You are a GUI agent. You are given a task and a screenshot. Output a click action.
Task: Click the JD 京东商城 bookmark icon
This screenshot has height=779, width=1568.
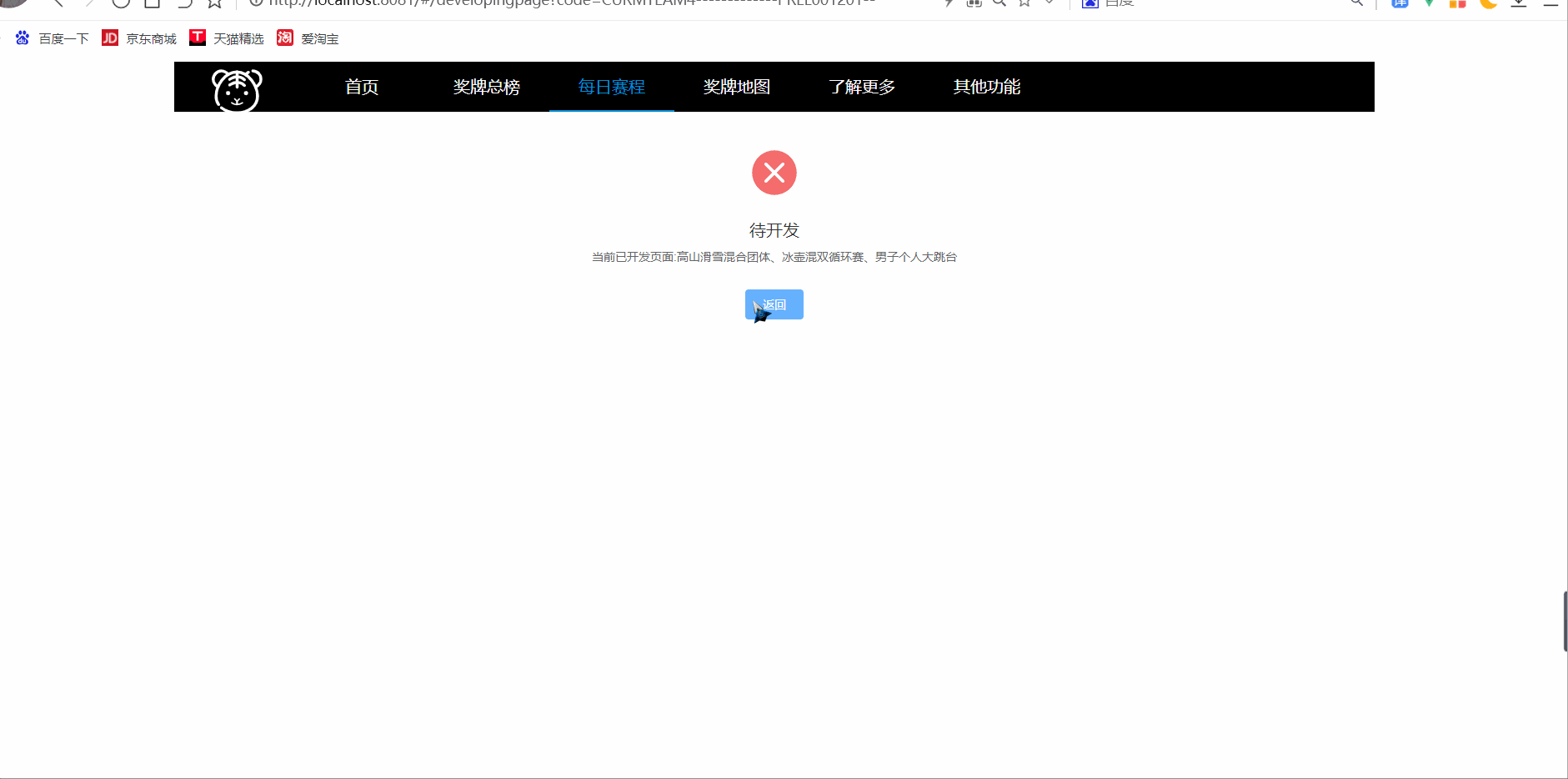coord(109,37)
